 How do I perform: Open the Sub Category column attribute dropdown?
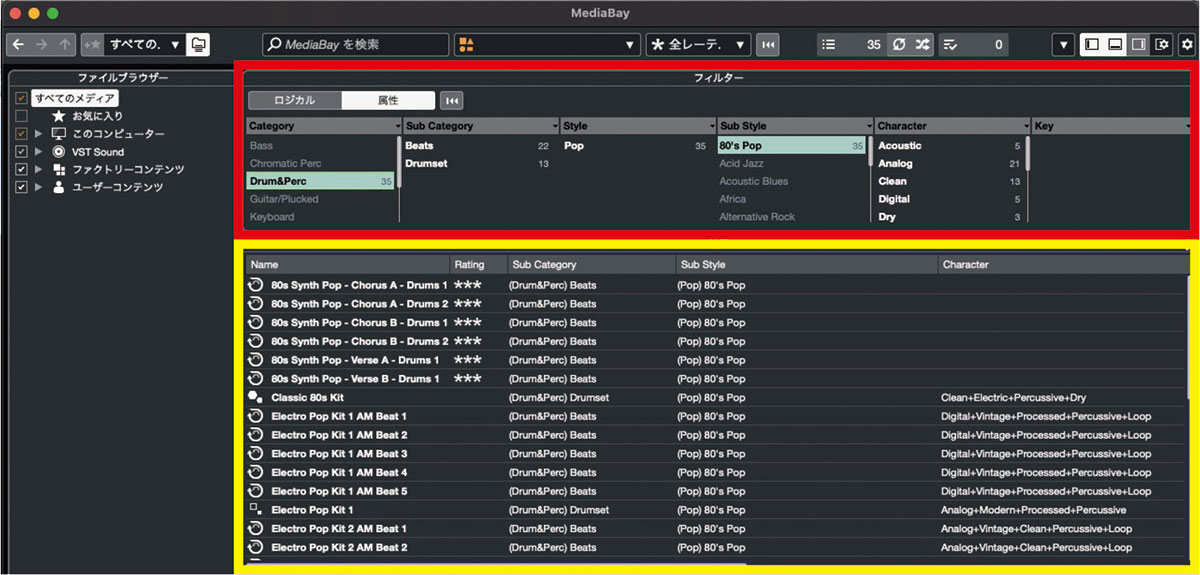(x=554, y=126)
